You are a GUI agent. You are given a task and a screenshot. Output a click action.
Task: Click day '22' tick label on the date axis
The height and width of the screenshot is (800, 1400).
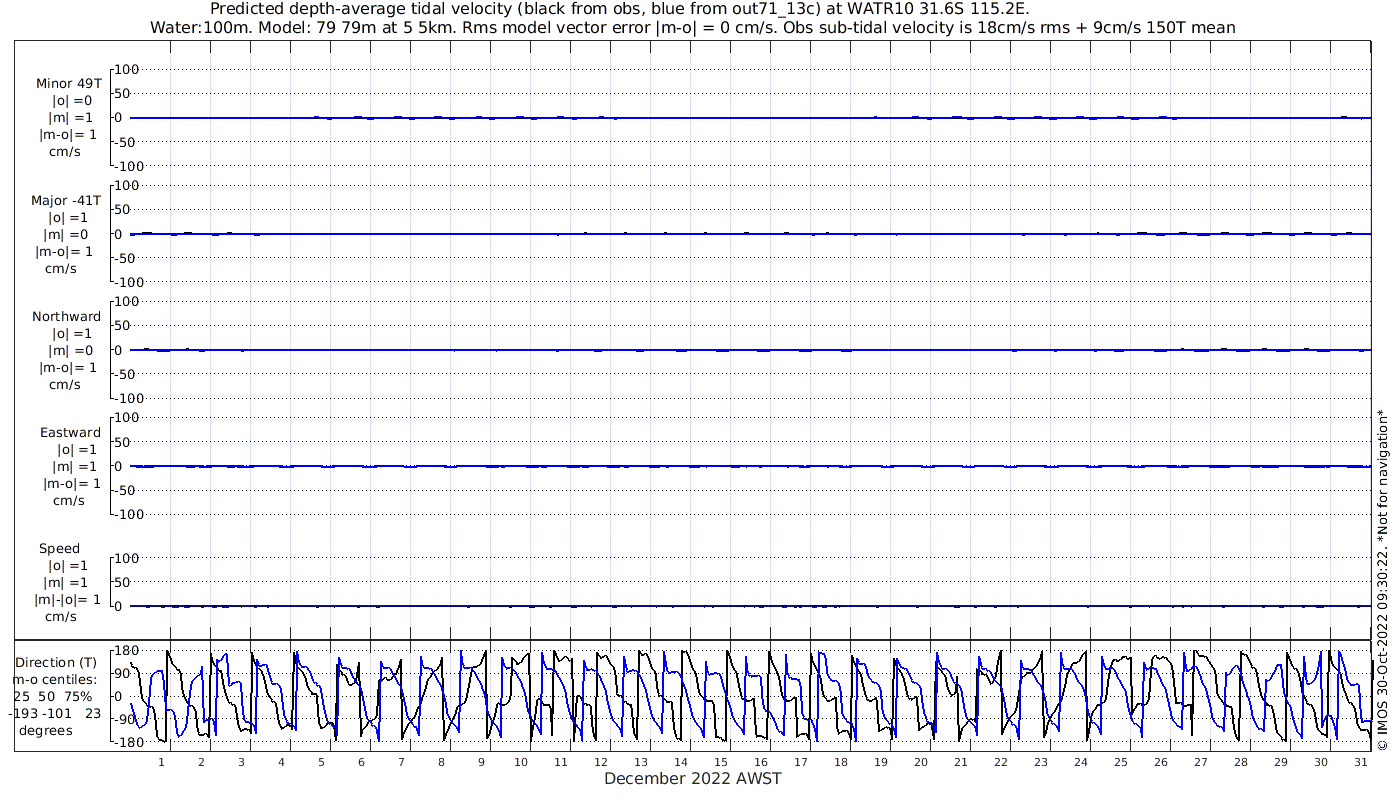click(1001, 762)
